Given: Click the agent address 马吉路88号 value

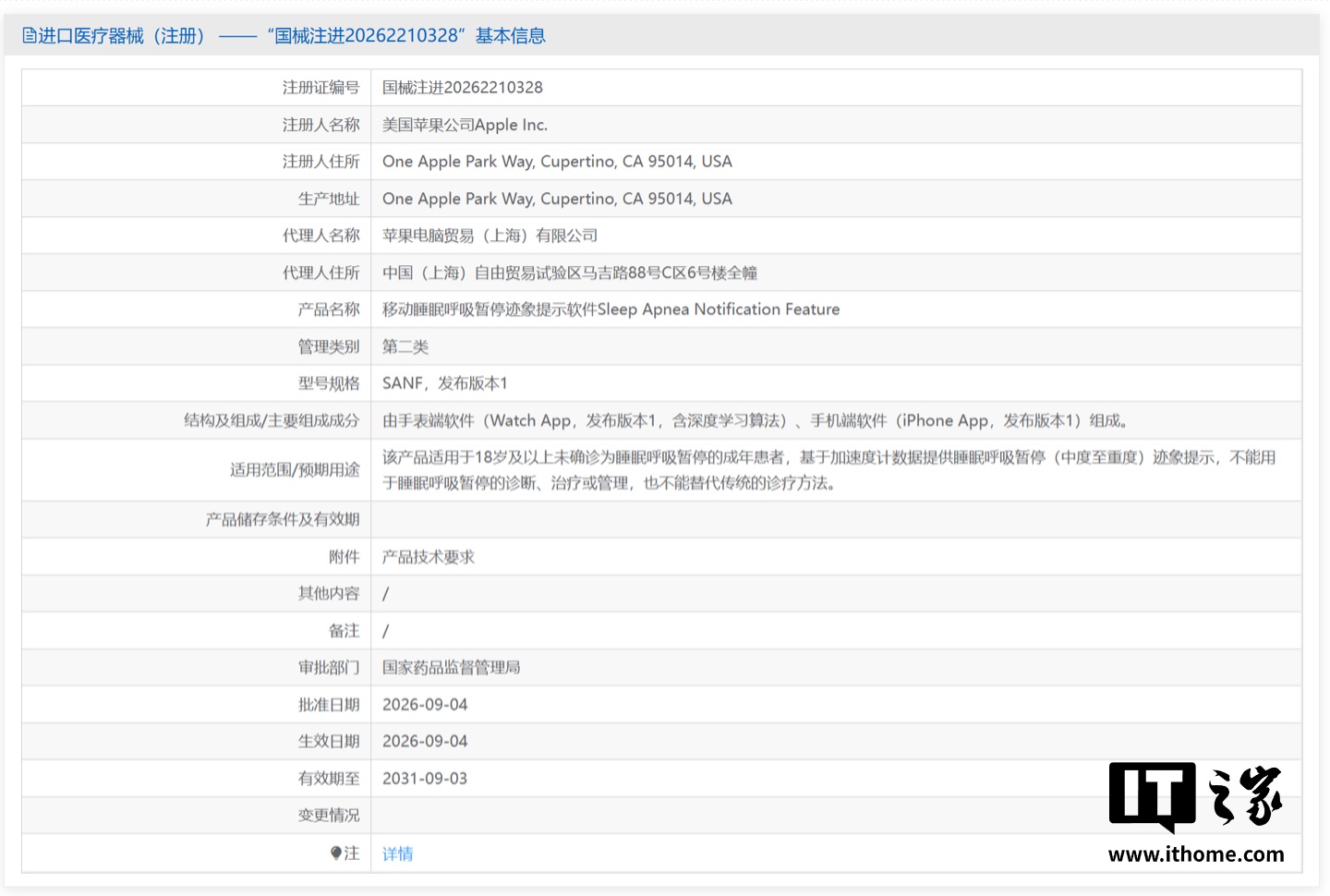Looking at the screenshot, I should (570, 272).
